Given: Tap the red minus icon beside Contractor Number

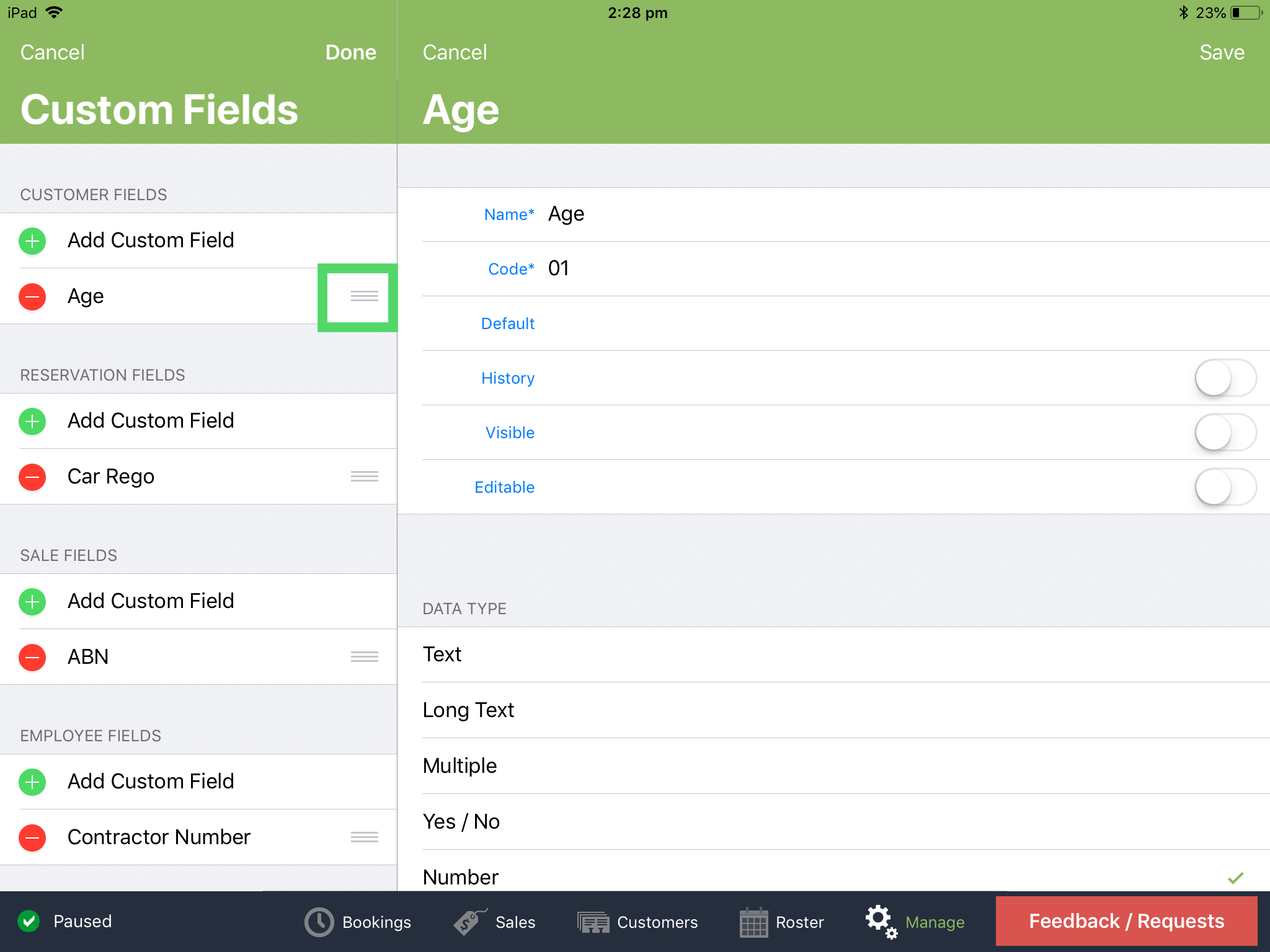Looking at the screenshot, I should [x=32, y=837].
